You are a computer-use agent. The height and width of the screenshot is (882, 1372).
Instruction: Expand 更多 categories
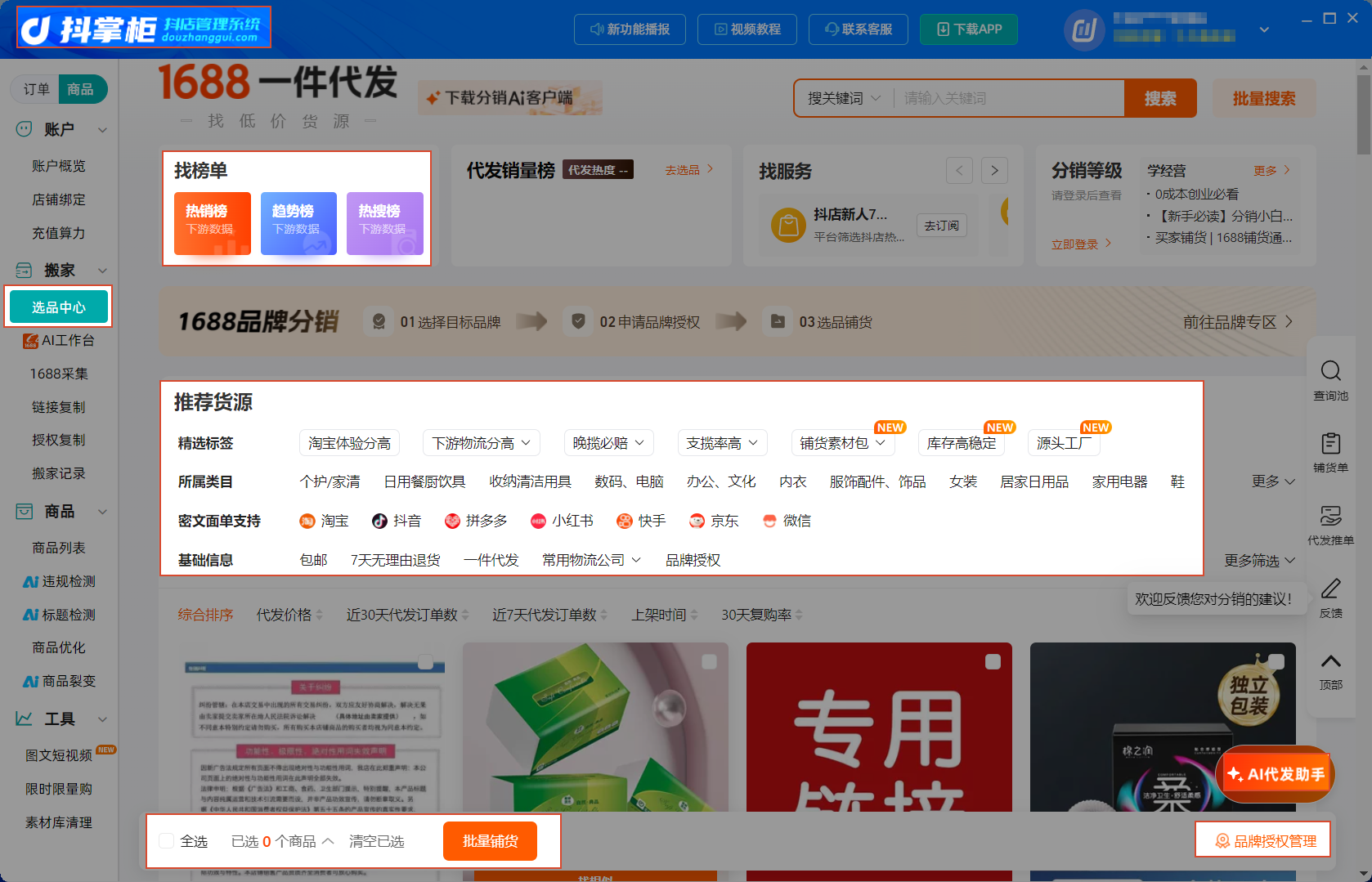pyautogui.click(x=1273, y=481)
